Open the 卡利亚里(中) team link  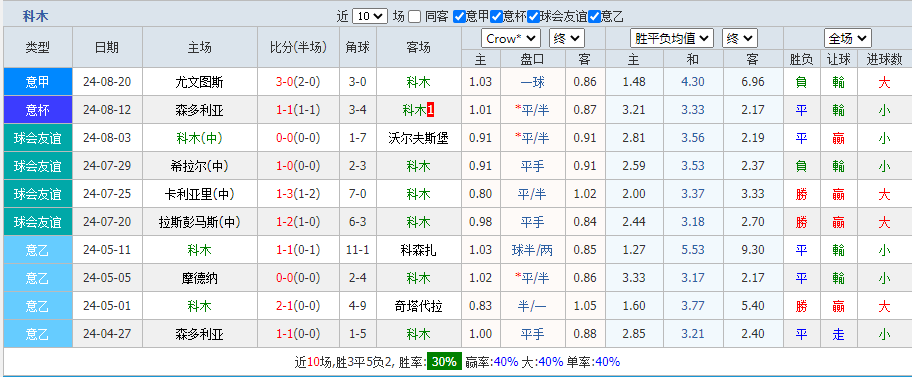point(200,194)
